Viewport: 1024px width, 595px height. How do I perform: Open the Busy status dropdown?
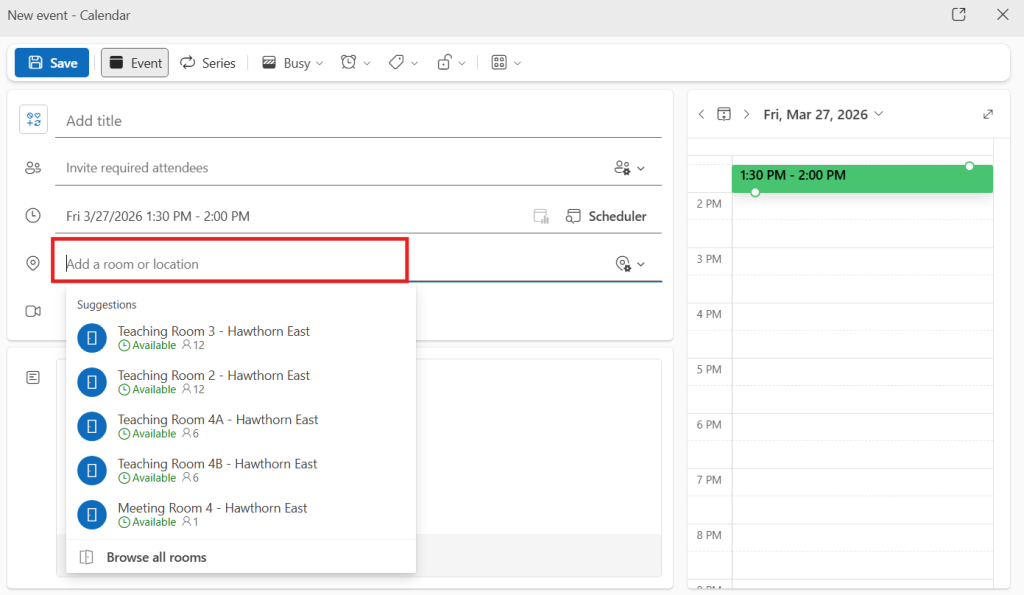tap(293, 63)
